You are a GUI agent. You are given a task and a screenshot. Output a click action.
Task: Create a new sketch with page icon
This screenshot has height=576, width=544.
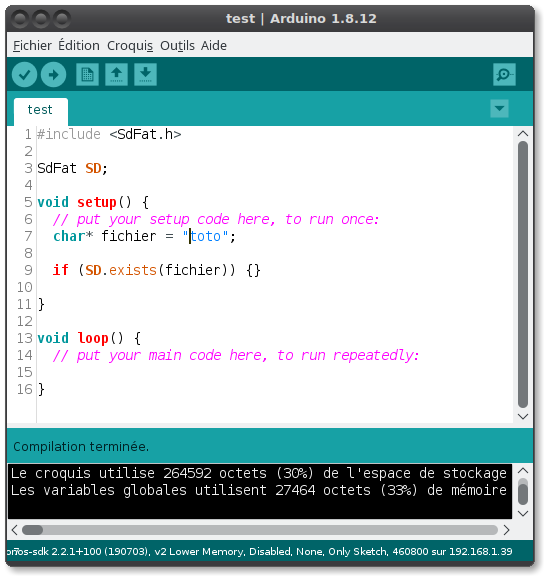tap(87, 75)
